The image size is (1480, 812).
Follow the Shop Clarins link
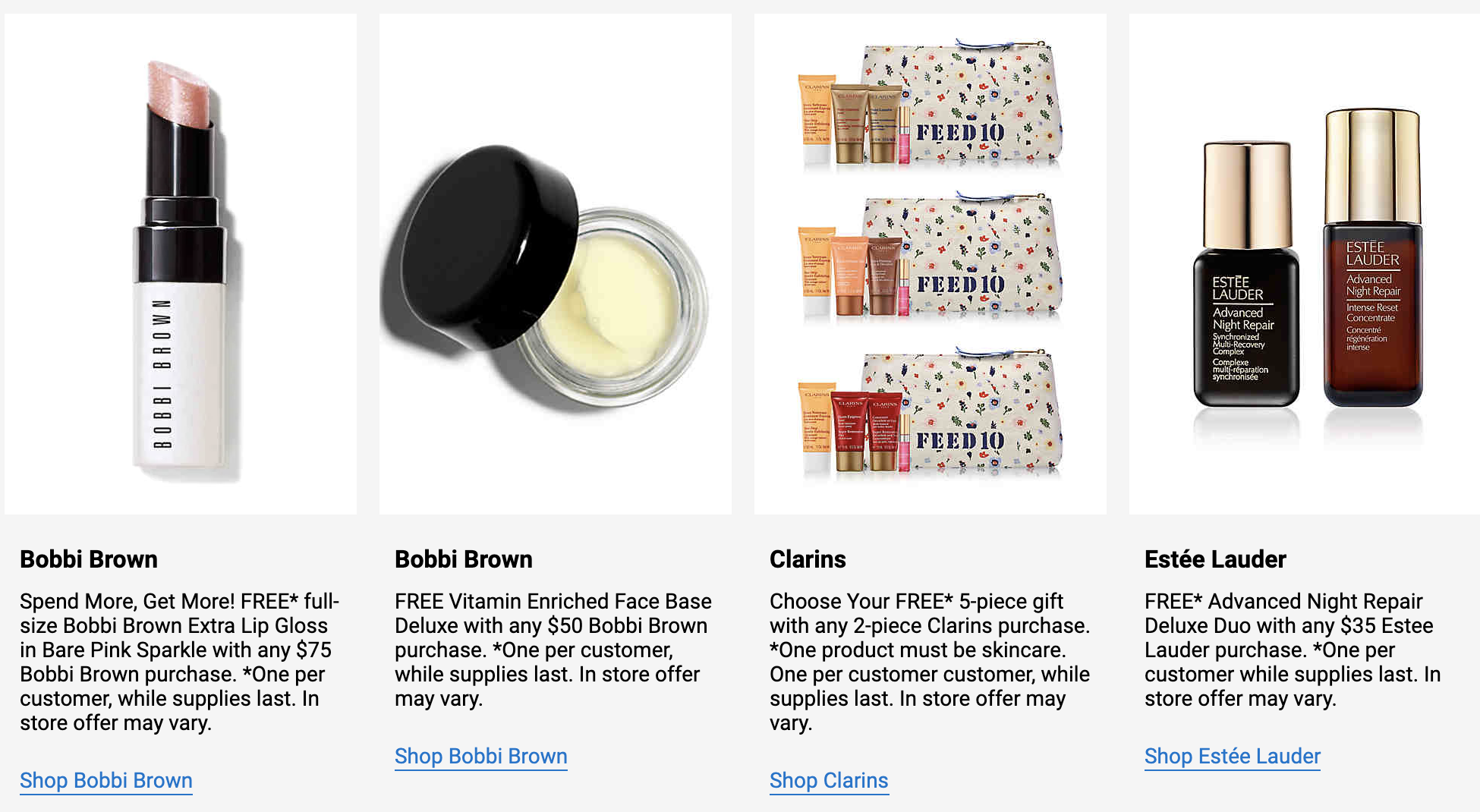tap(829, 780)
